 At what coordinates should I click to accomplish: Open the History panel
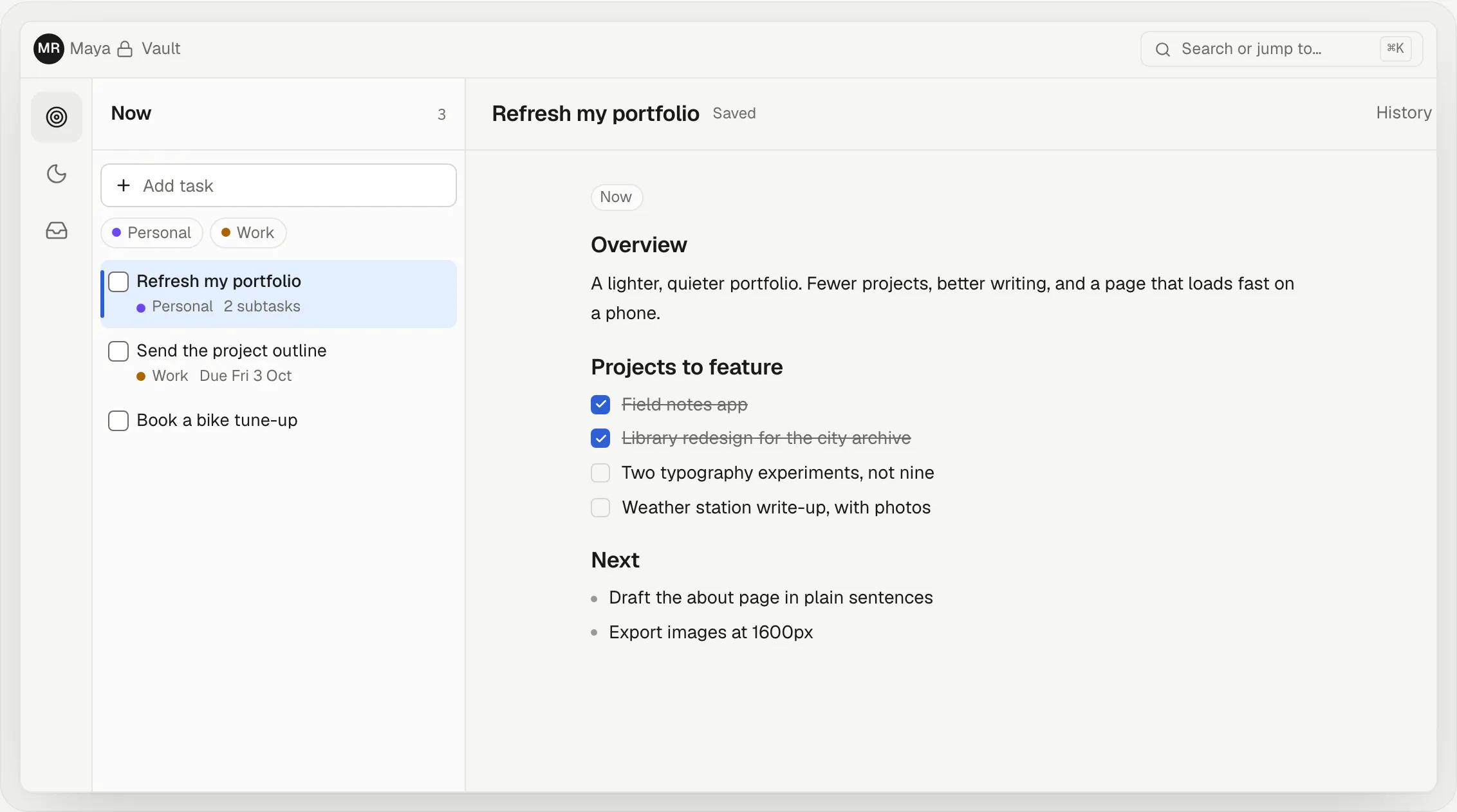[1404, 113]
